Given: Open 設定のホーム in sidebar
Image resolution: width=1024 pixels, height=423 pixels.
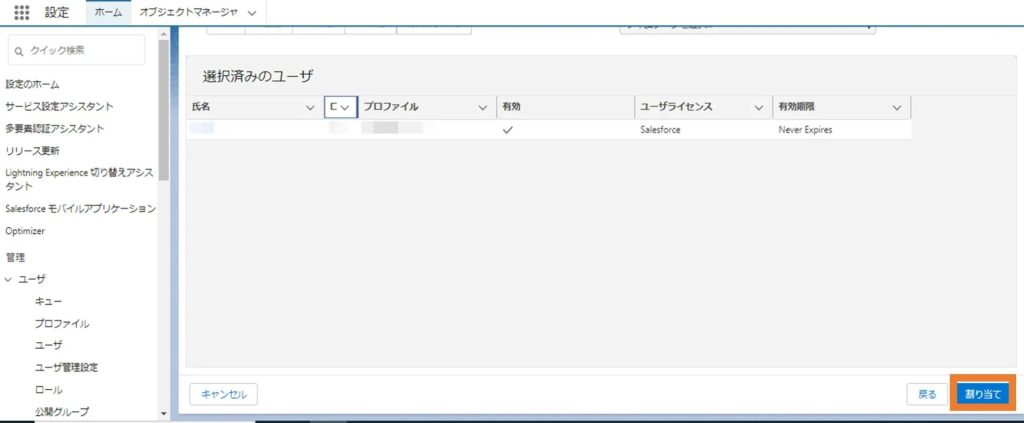Looking at the screenshot, I should coord(32,84).
